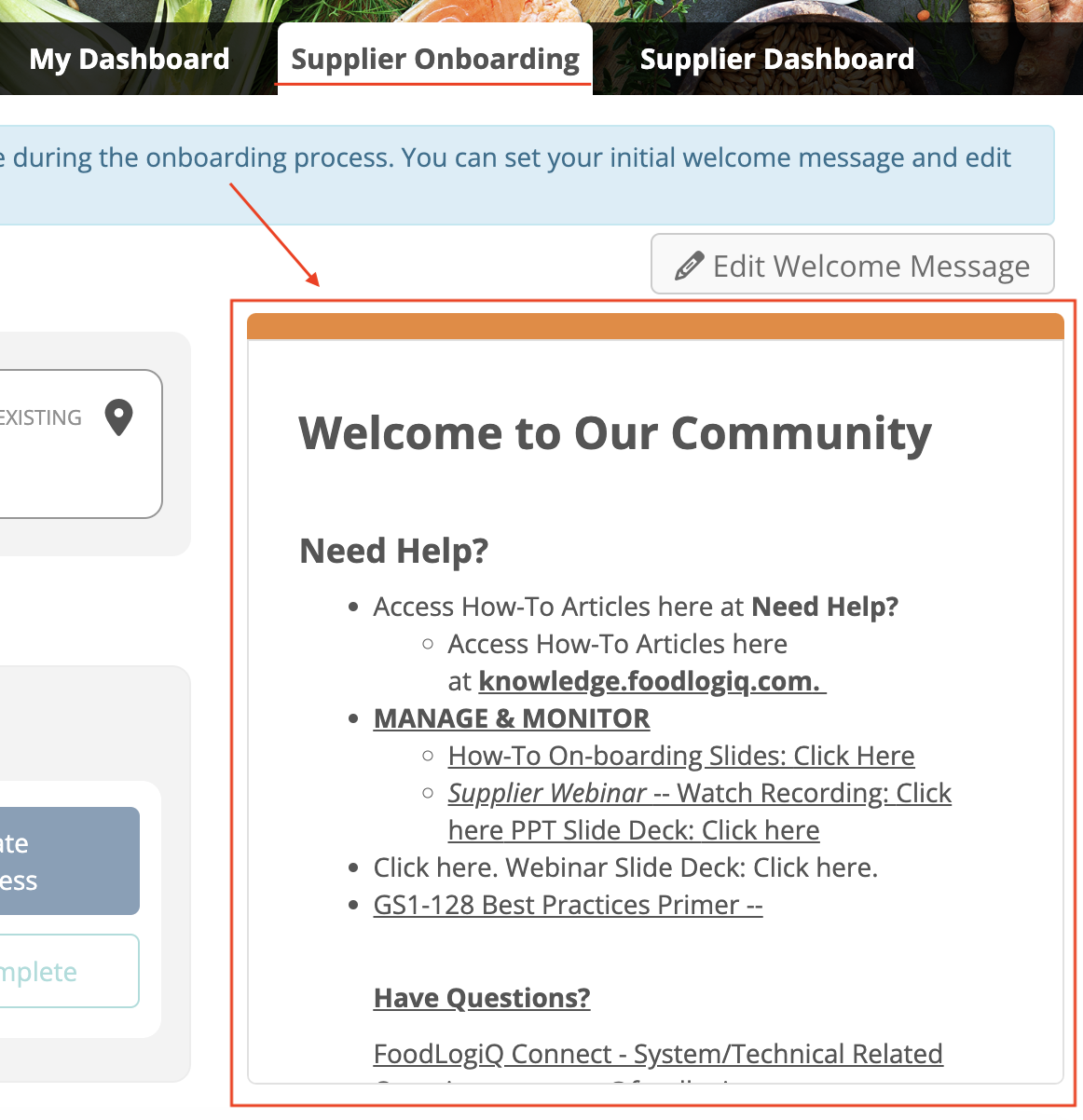Open the knowledge.foodlogiq.com link
1083x1120 pixels.
click(x=651, y=682)
